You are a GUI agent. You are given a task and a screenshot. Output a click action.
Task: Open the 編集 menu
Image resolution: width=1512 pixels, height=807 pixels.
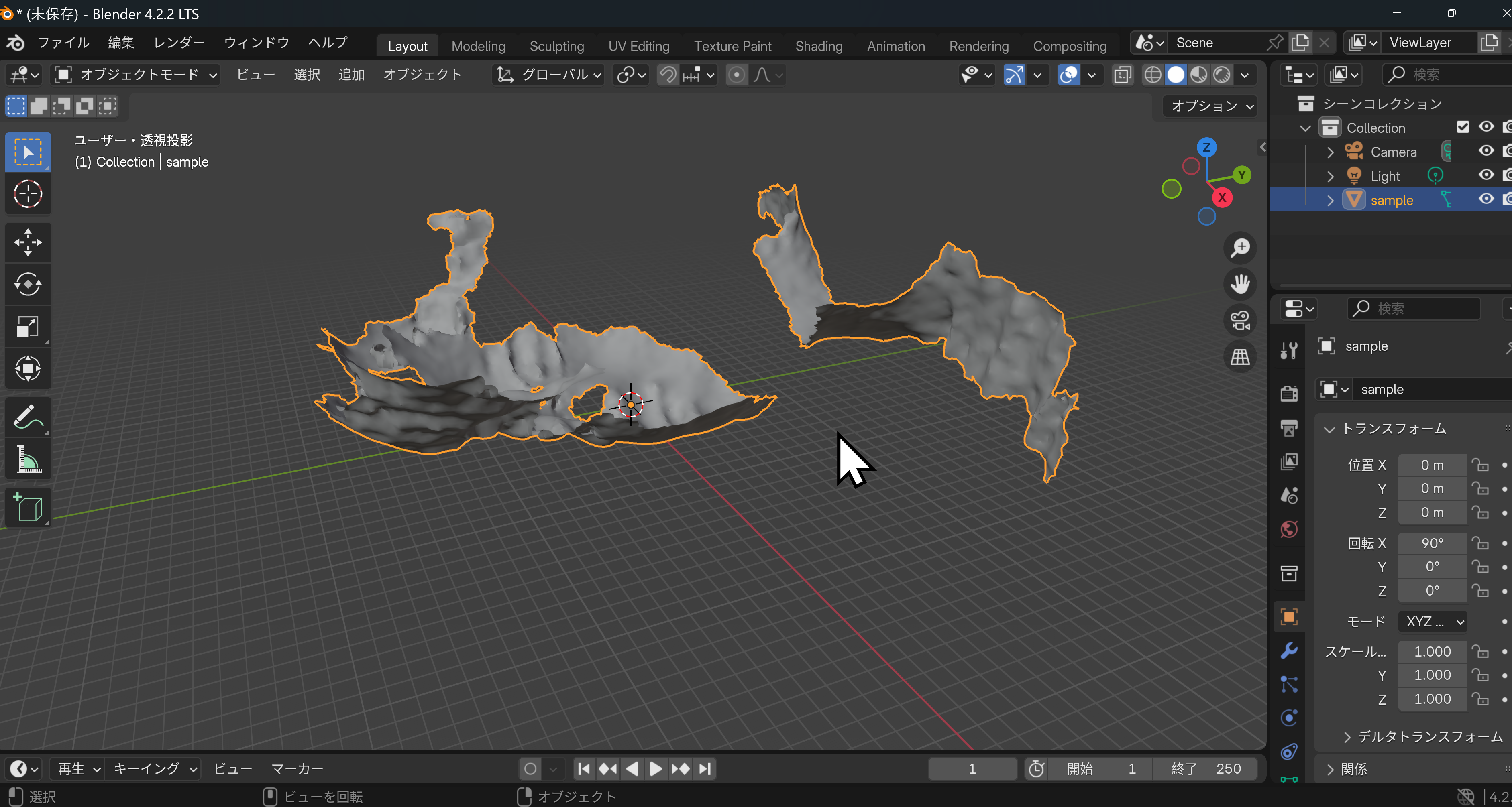click(x=120, y=42)
